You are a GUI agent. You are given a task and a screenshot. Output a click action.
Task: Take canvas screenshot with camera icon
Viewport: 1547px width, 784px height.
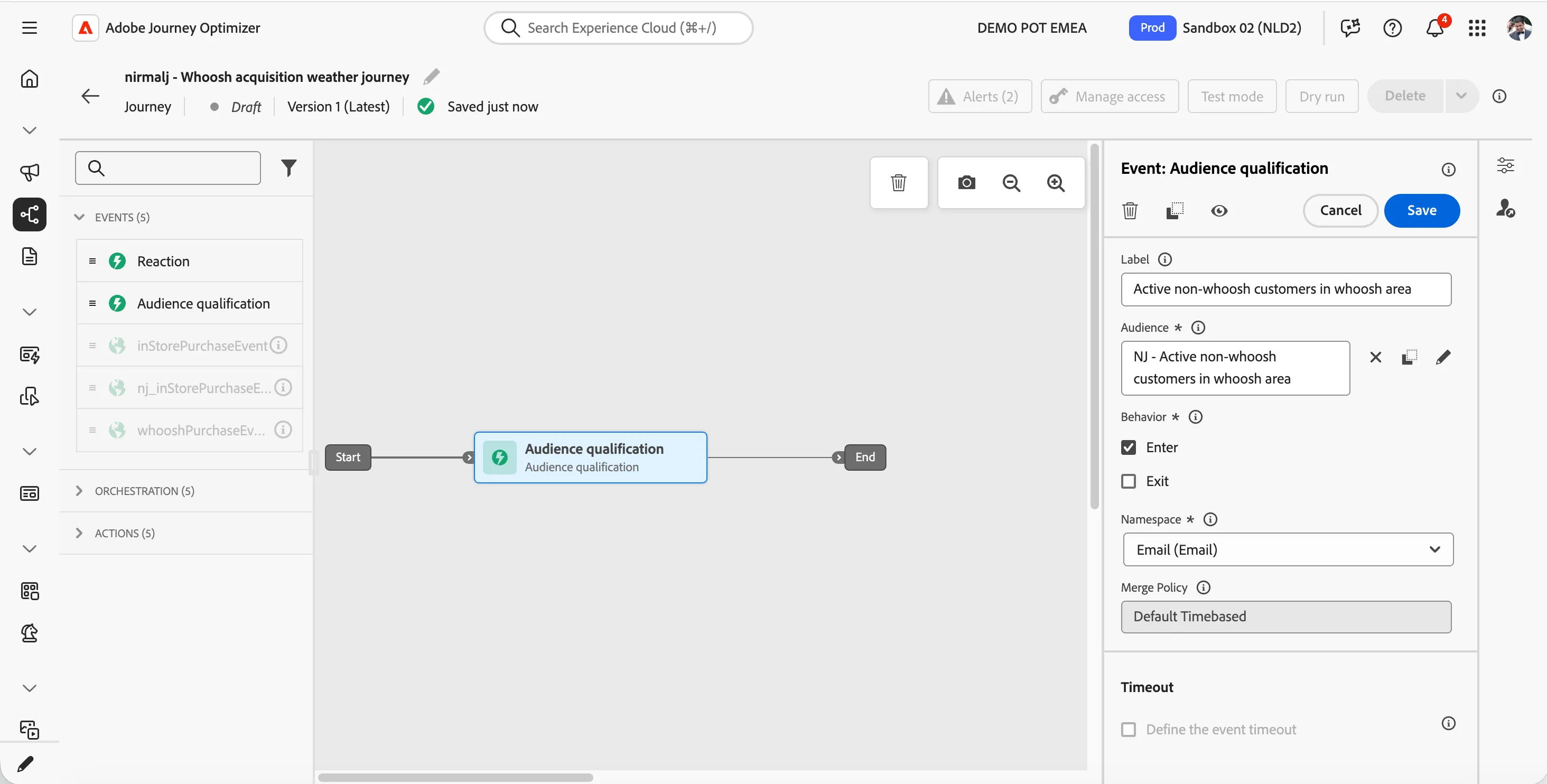[x=966, y=182]
